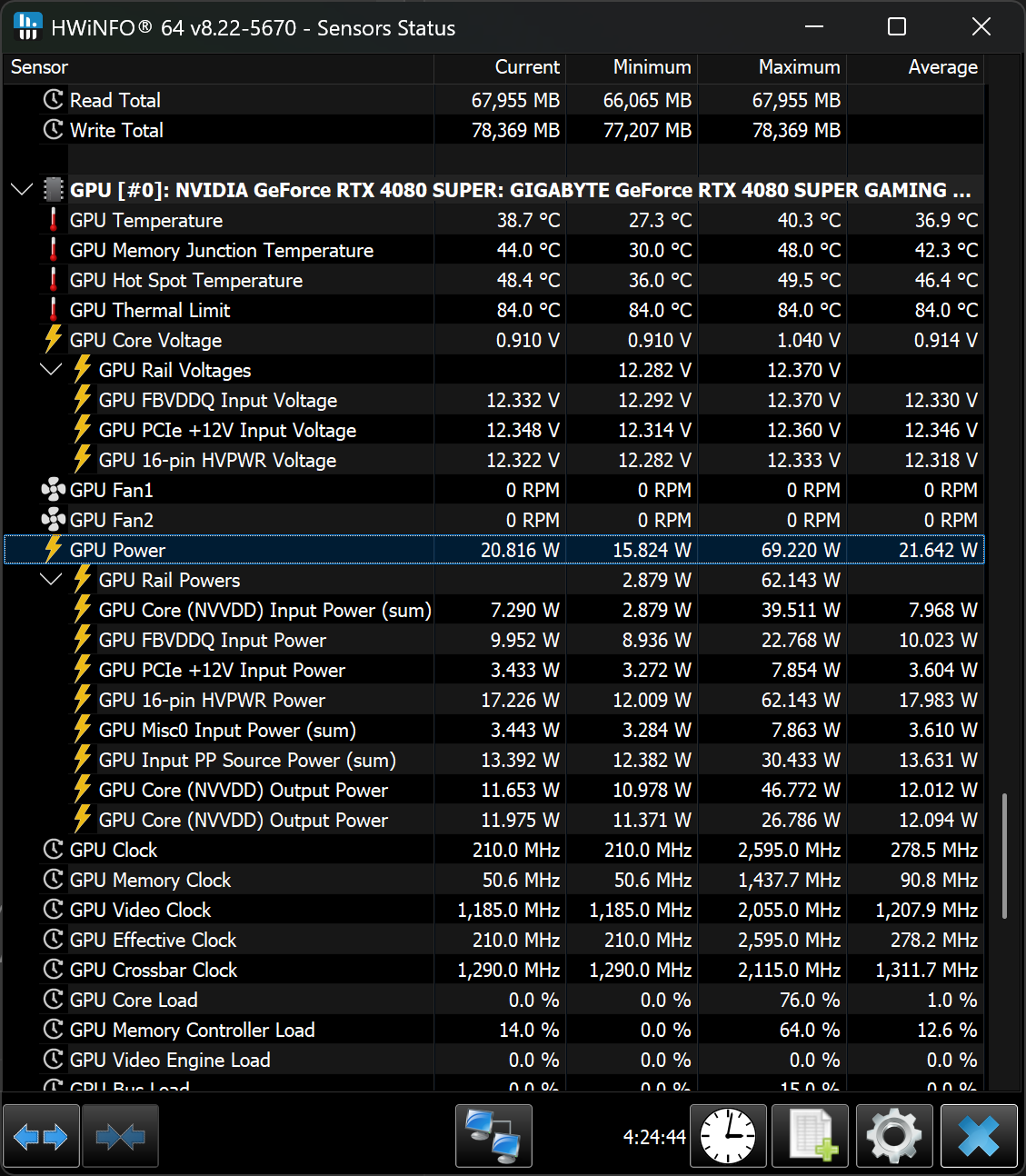Click GPU Core Load maximum 76.0 %

810,1000
